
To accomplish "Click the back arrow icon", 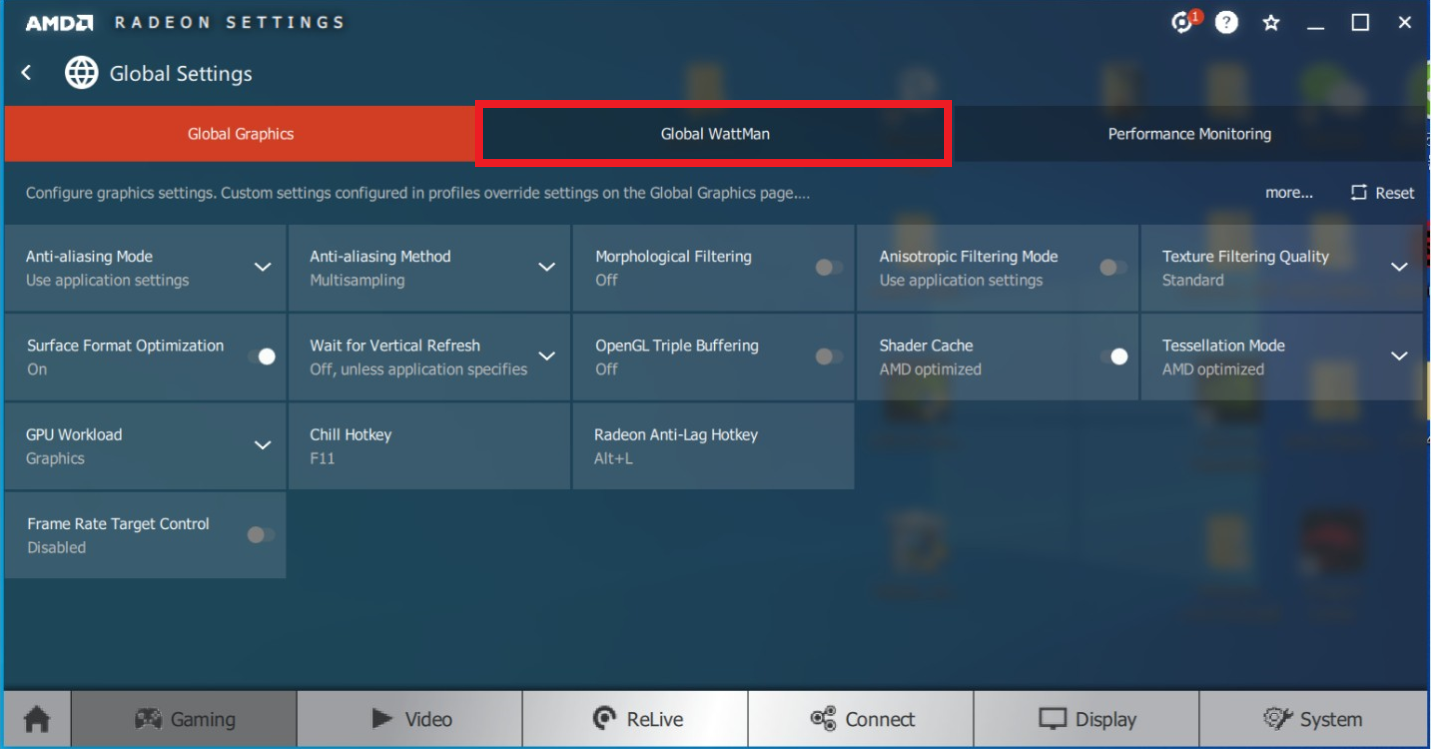I will pos(27,73).
